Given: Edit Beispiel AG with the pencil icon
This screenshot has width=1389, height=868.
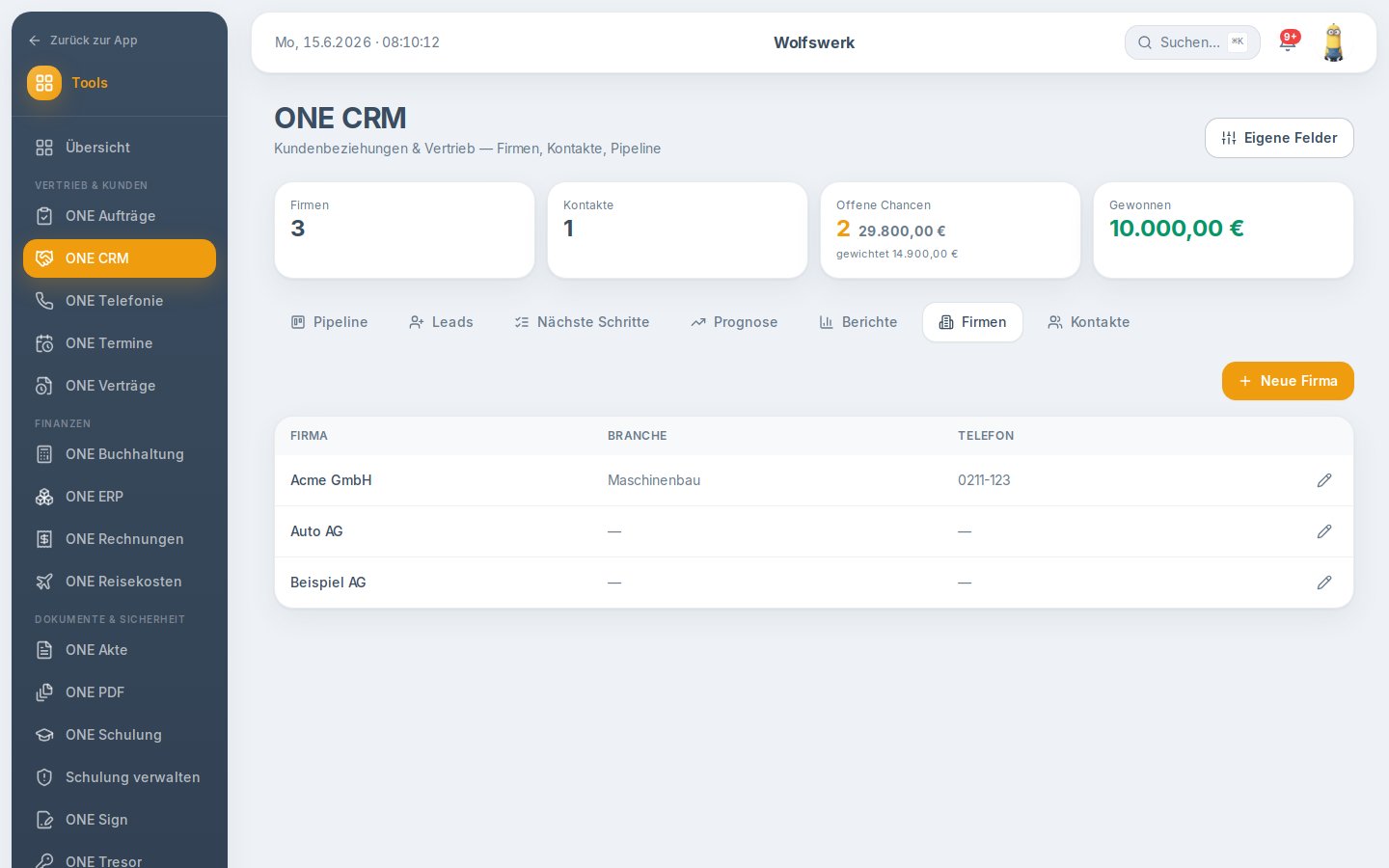Looking at the screenshot, I should (x=1324, y=583).
